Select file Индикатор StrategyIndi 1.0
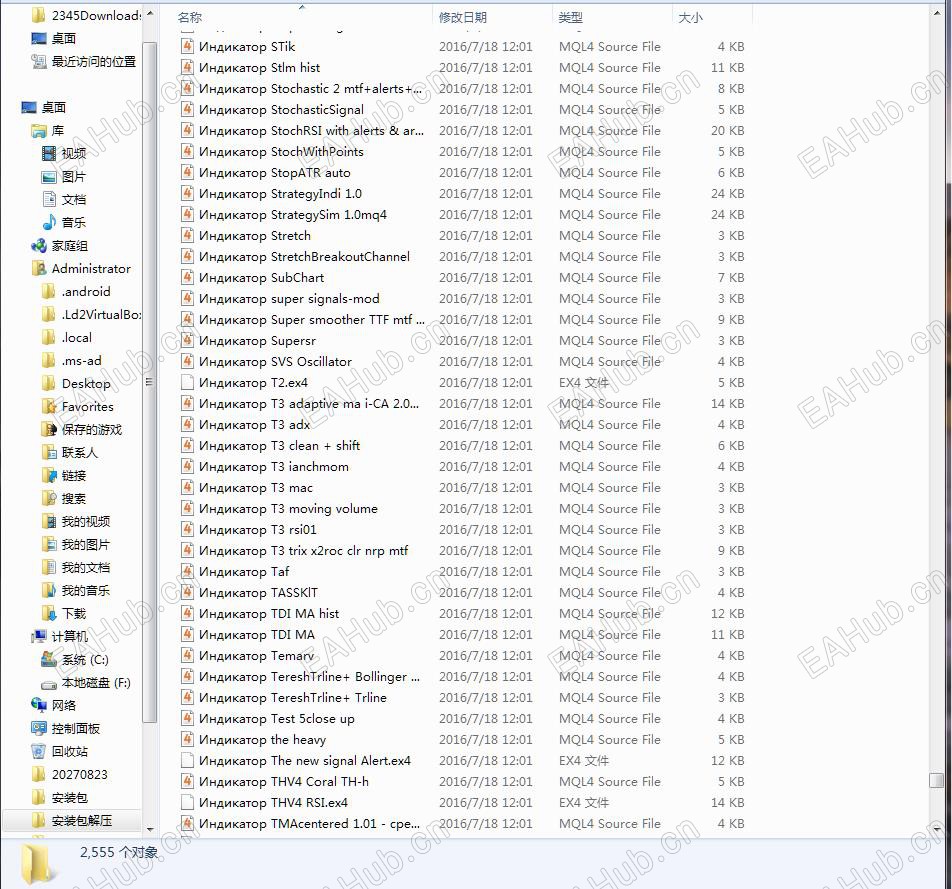 (280, 194)
